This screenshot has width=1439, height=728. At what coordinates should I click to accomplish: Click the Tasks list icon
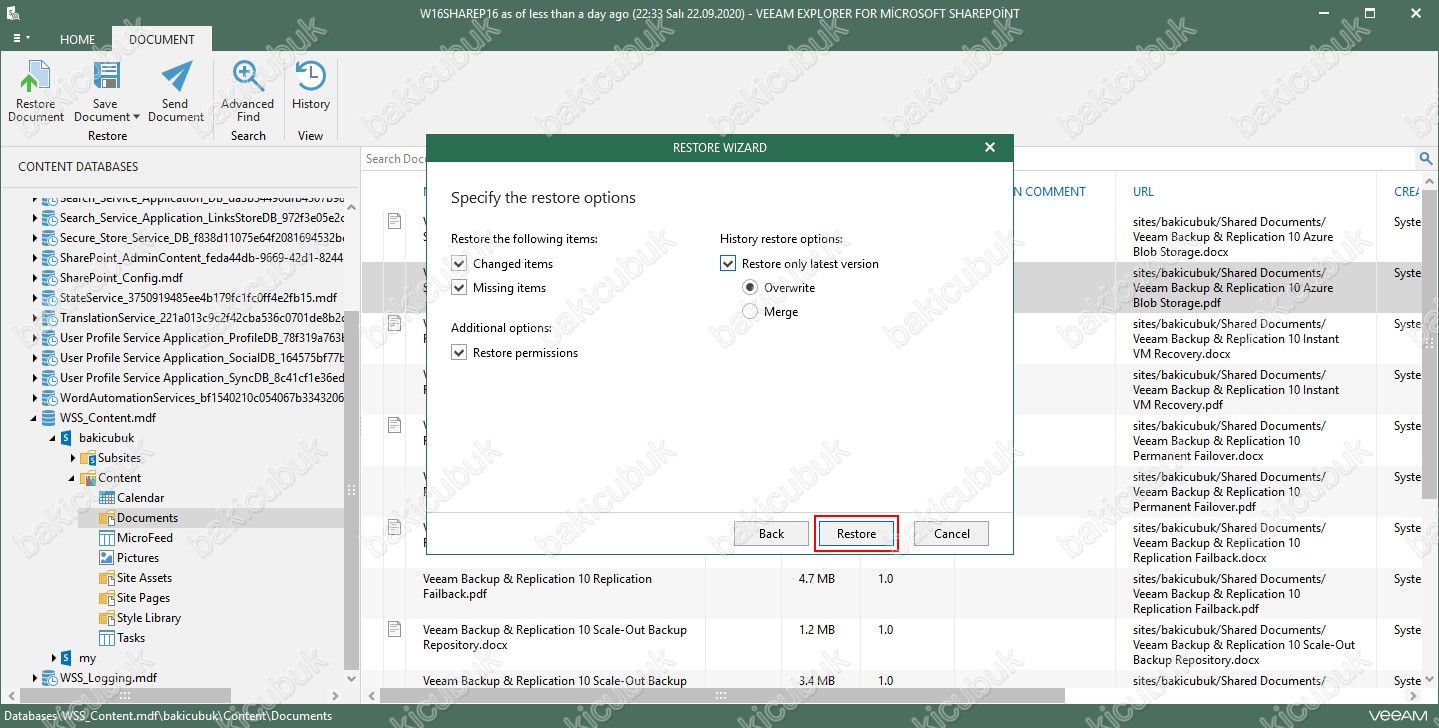(x=108, y=638)
